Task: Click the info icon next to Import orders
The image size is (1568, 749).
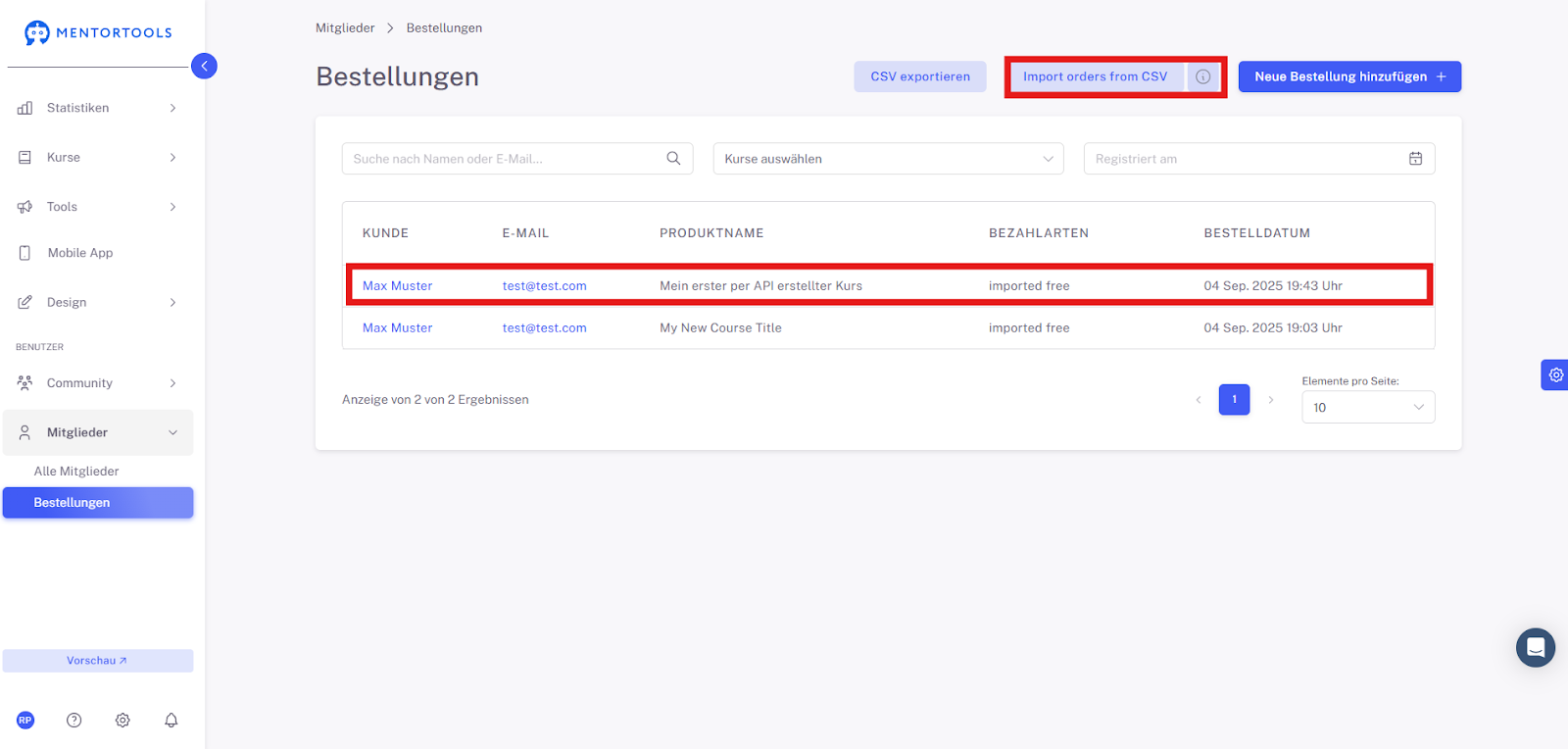Action: coord(1203,76)
